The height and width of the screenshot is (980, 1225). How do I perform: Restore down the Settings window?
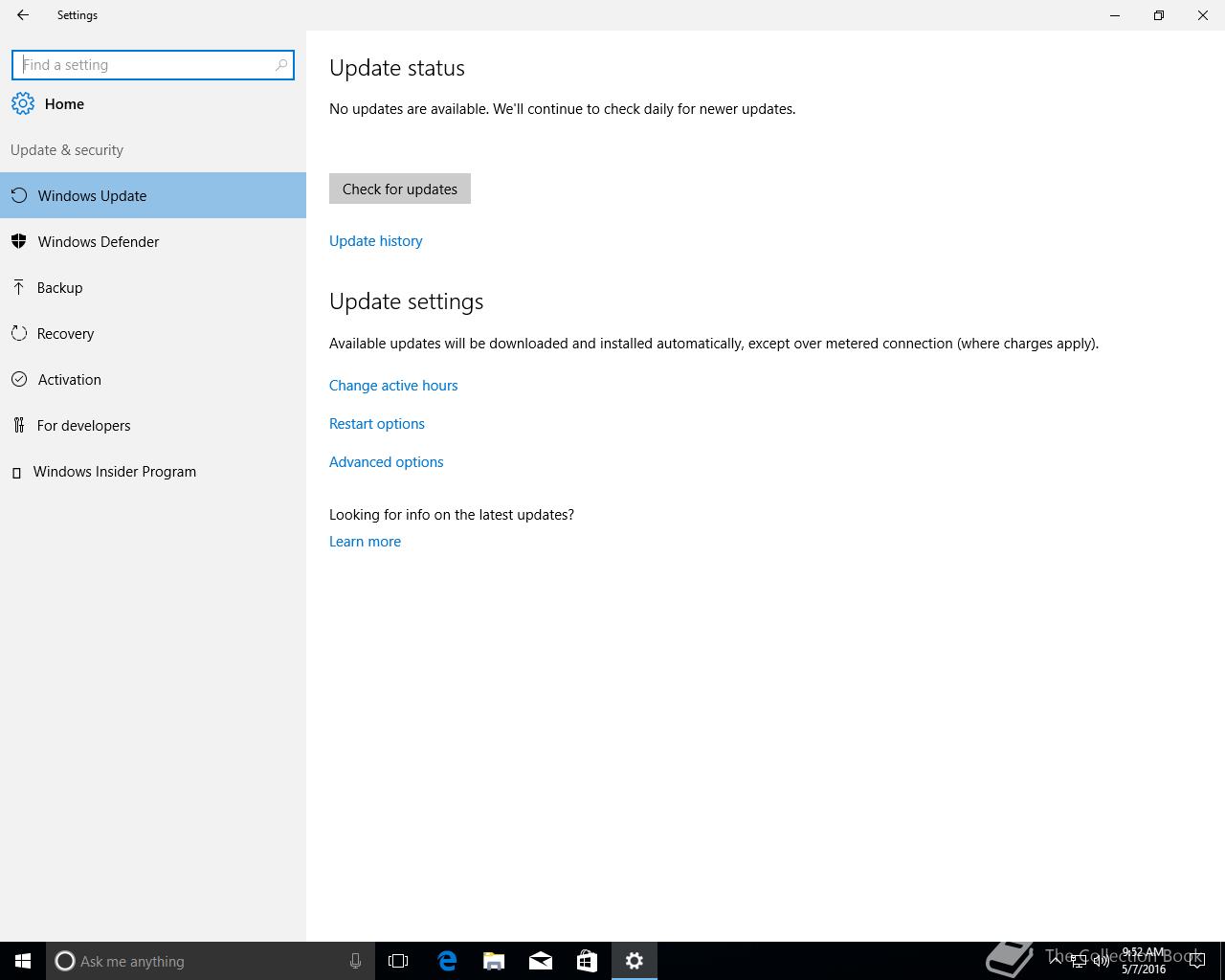click(1159, 15)
